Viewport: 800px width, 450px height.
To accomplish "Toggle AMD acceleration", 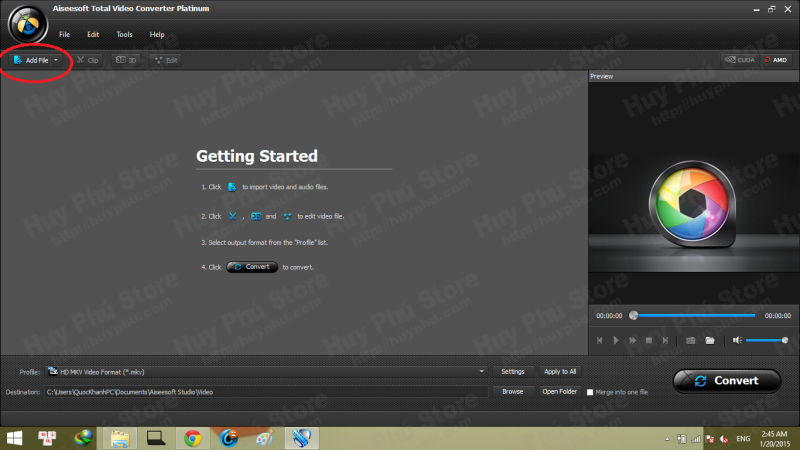I will (776, 60).
